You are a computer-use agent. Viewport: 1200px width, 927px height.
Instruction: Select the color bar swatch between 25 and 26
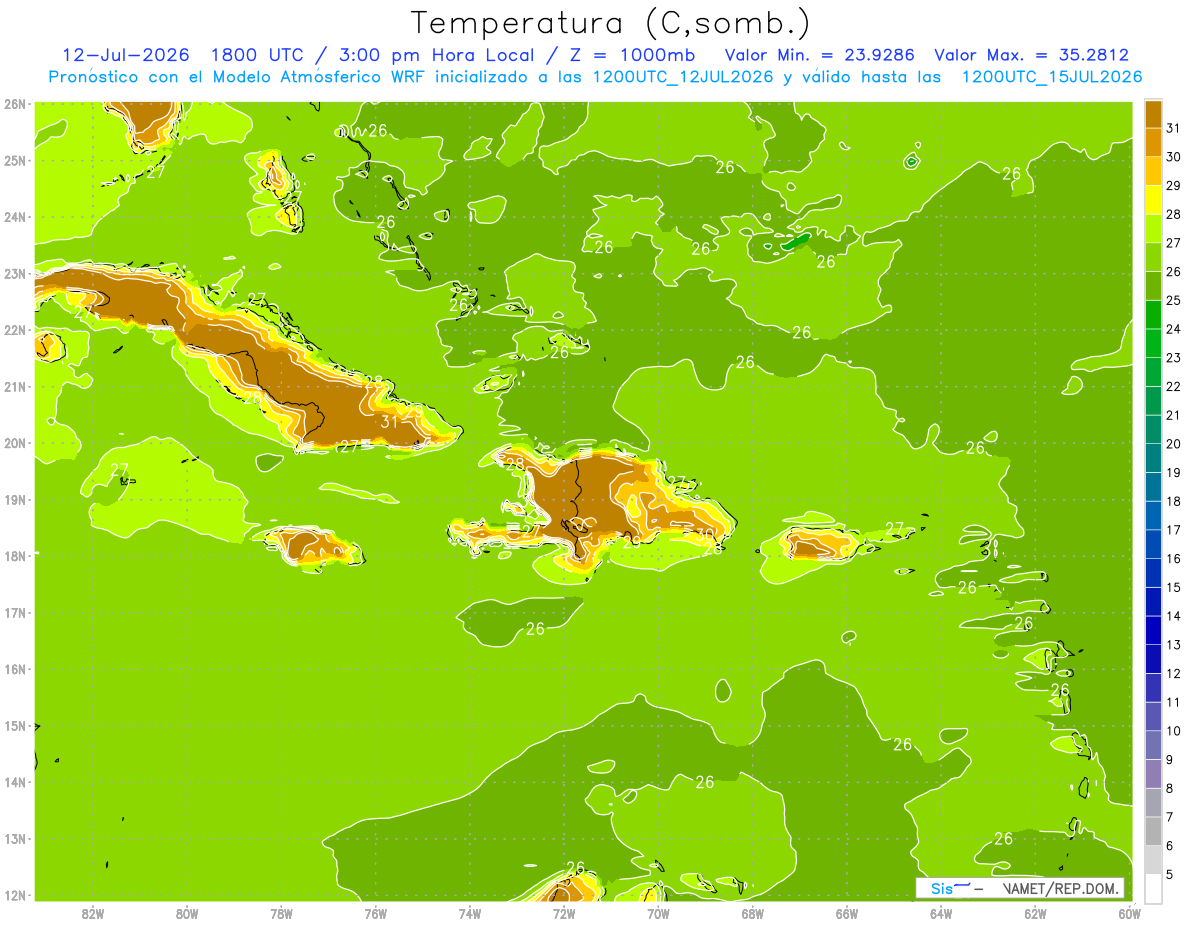(x=1153, y=286)
